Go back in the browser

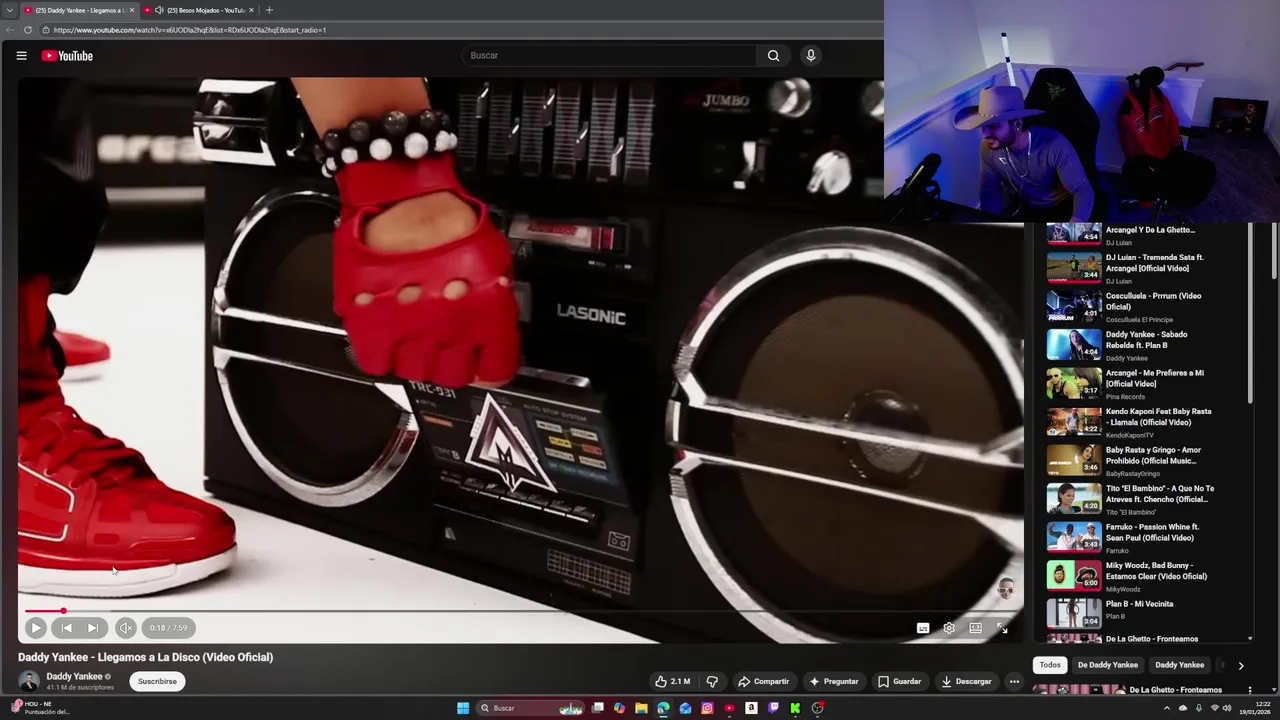(10, 30)
